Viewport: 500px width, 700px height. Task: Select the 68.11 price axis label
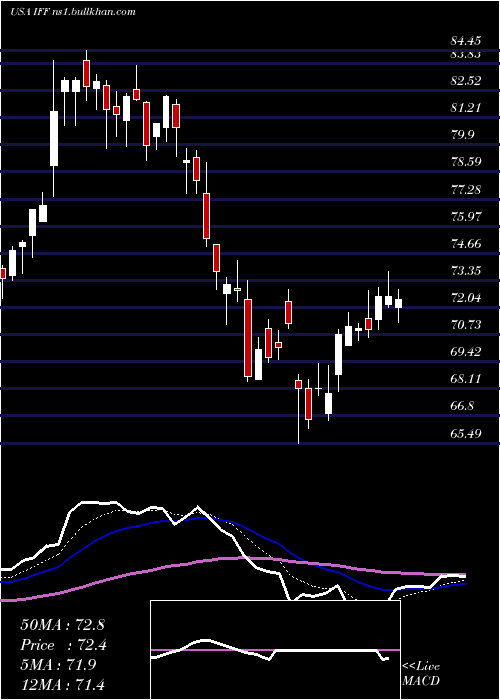point(466,379)
